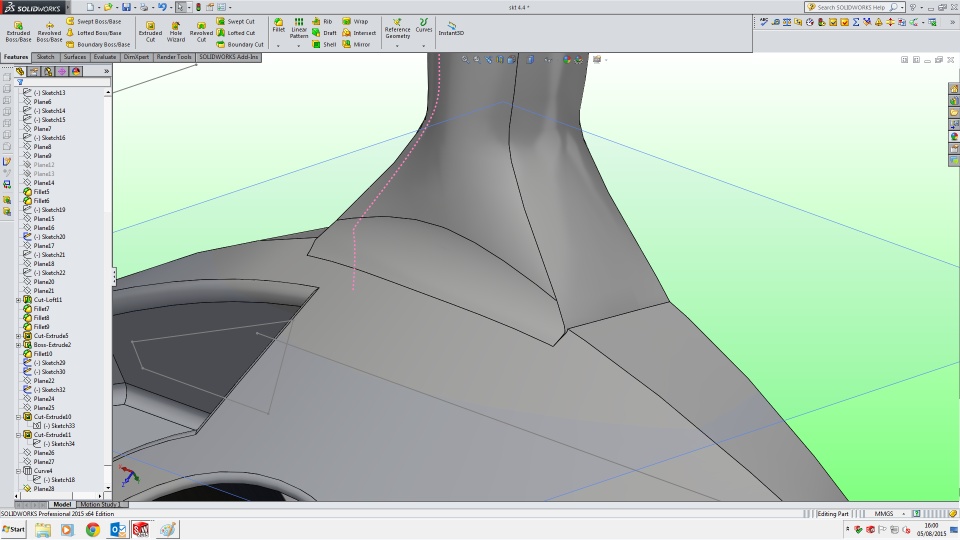The image size is (960, 540).
Task: Select Fillet10 in the feature tree
Action: pos(38,354)
